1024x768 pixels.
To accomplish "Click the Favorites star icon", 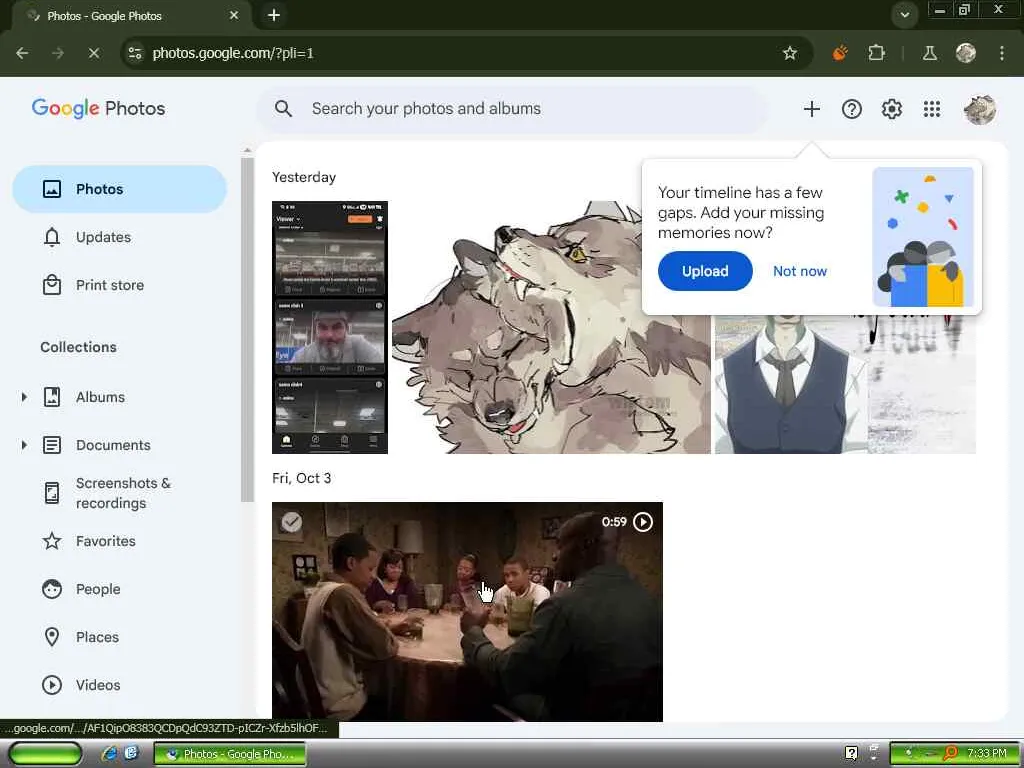I will pyautogui.click(x=52, y=541).
